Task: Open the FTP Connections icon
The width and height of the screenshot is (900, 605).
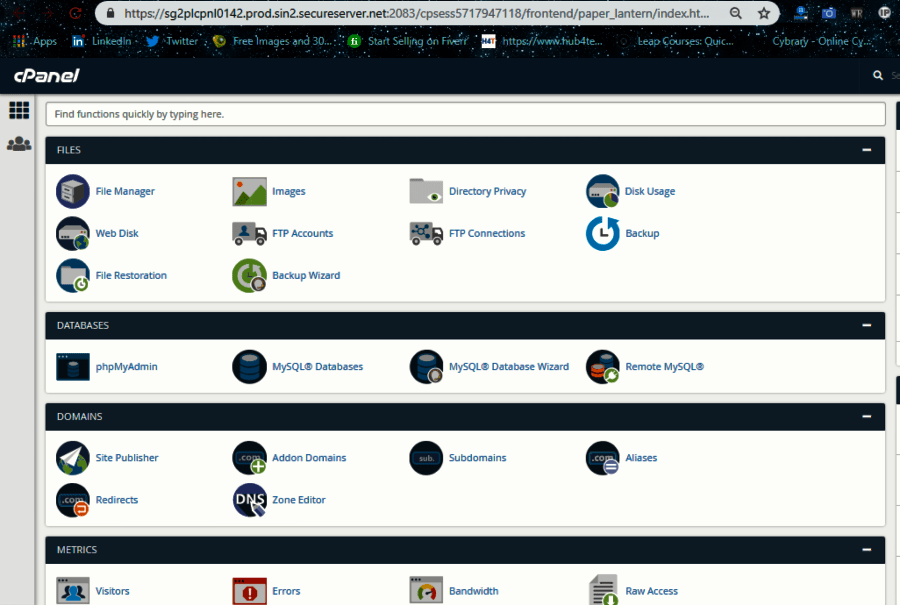Action: click(426, 233)
